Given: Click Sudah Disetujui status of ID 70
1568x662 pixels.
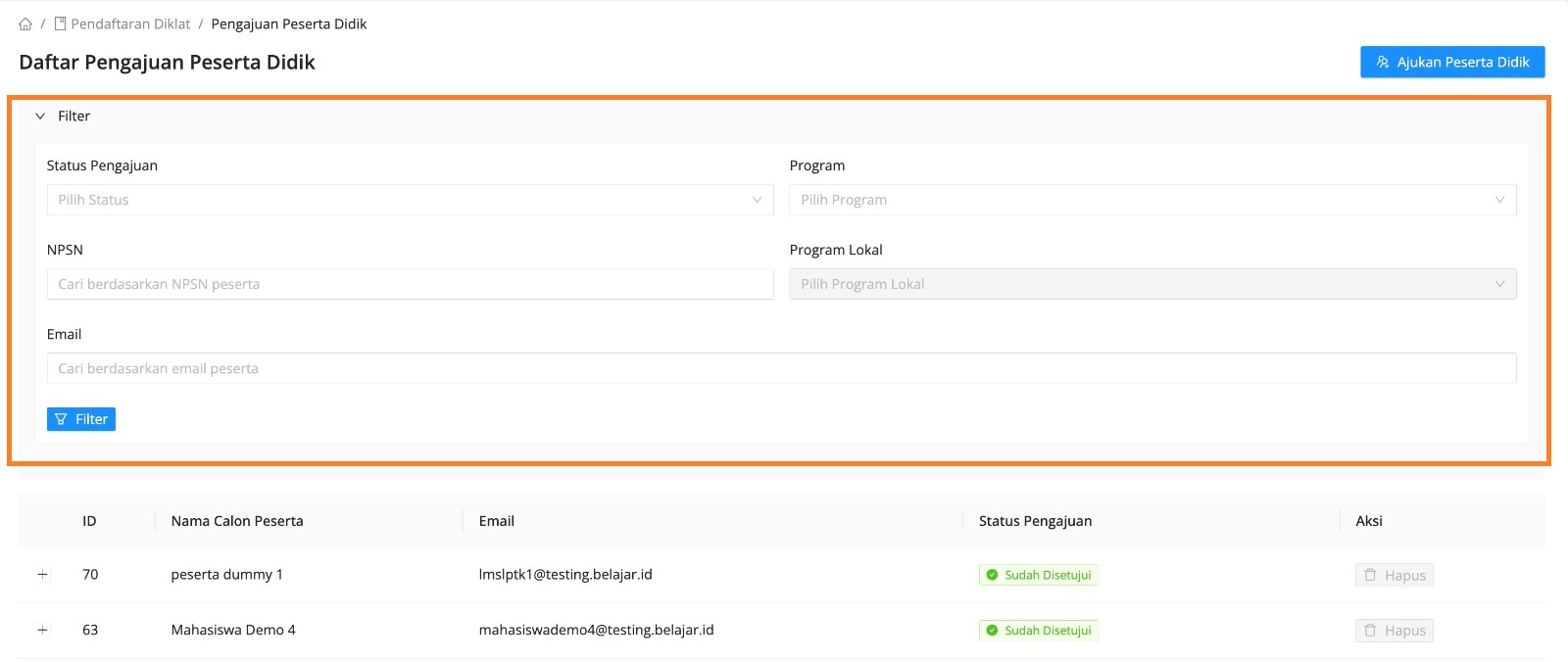Looking at the screenshot, I should pyautogui.click(x=1038, y=576).
